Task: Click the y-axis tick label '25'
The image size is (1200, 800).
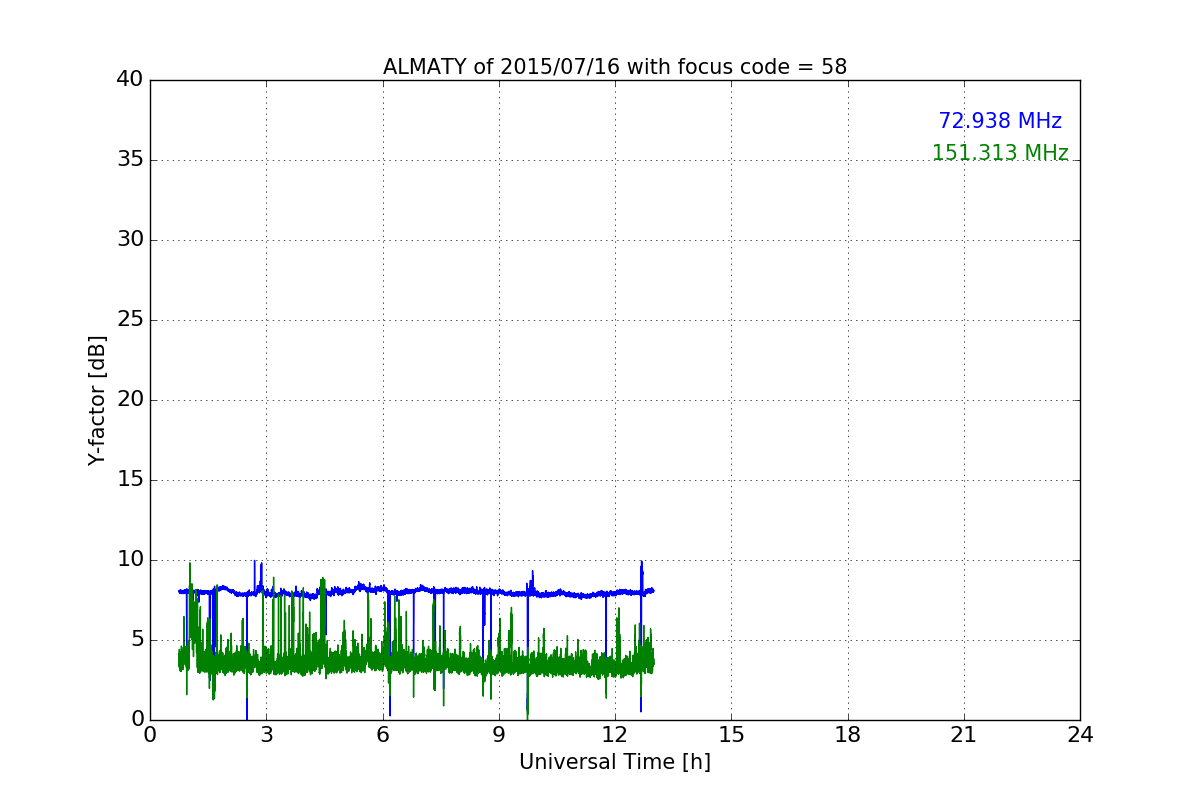Action: (130, 320)
